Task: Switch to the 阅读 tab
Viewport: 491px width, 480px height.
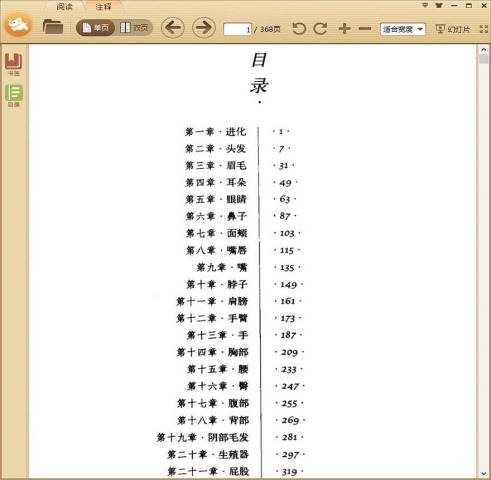Action: coord(64,6)
